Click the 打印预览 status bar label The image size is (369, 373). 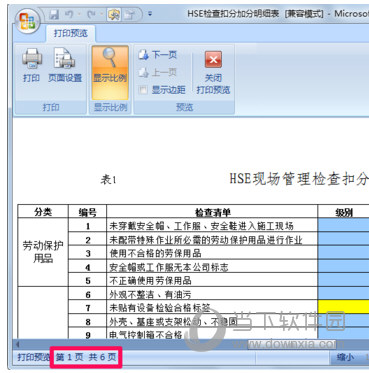pyautogui.click(x=33, y=357)
